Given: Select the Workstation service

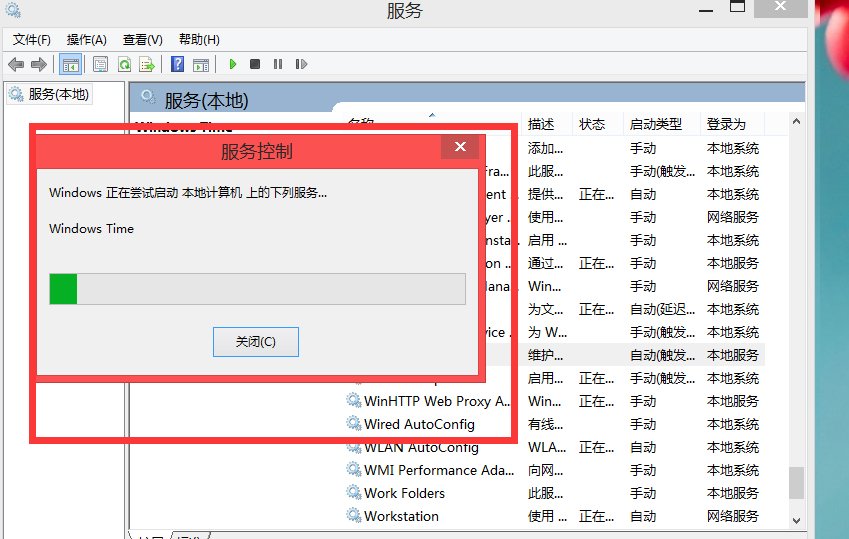Looking at the screenshot, I should click(x=401, y=516).
